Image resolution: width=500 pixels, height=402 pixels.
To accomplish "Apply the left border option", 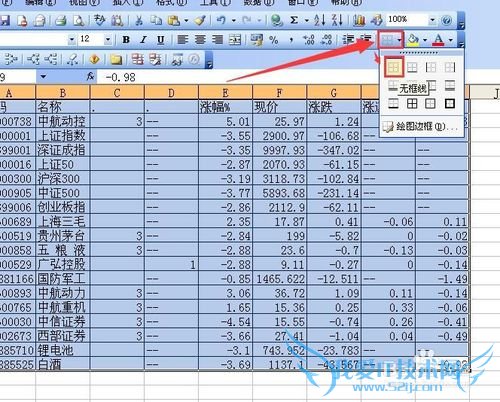I will (431, 68).
